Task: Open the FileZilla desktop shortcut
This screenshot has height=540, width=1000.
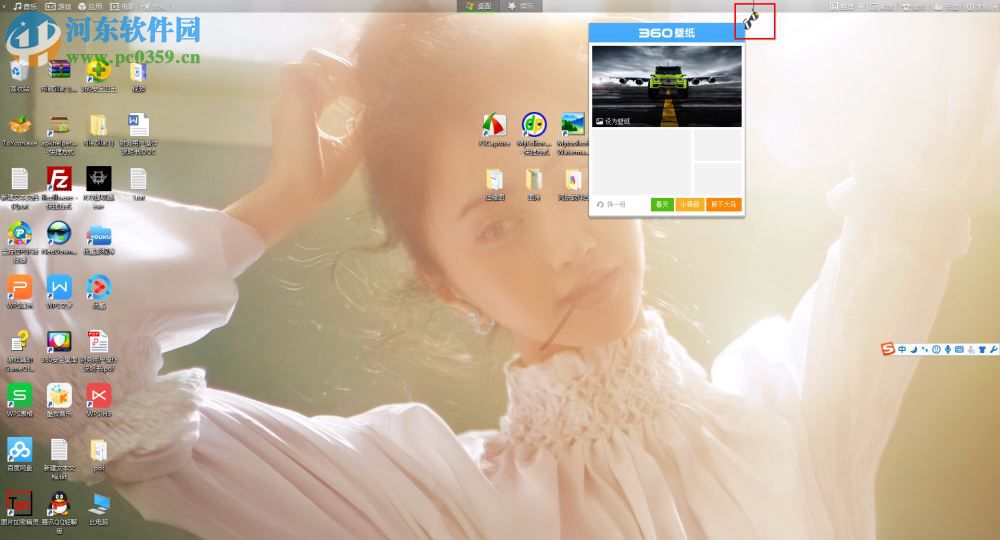Action: [x=59, y=180]
